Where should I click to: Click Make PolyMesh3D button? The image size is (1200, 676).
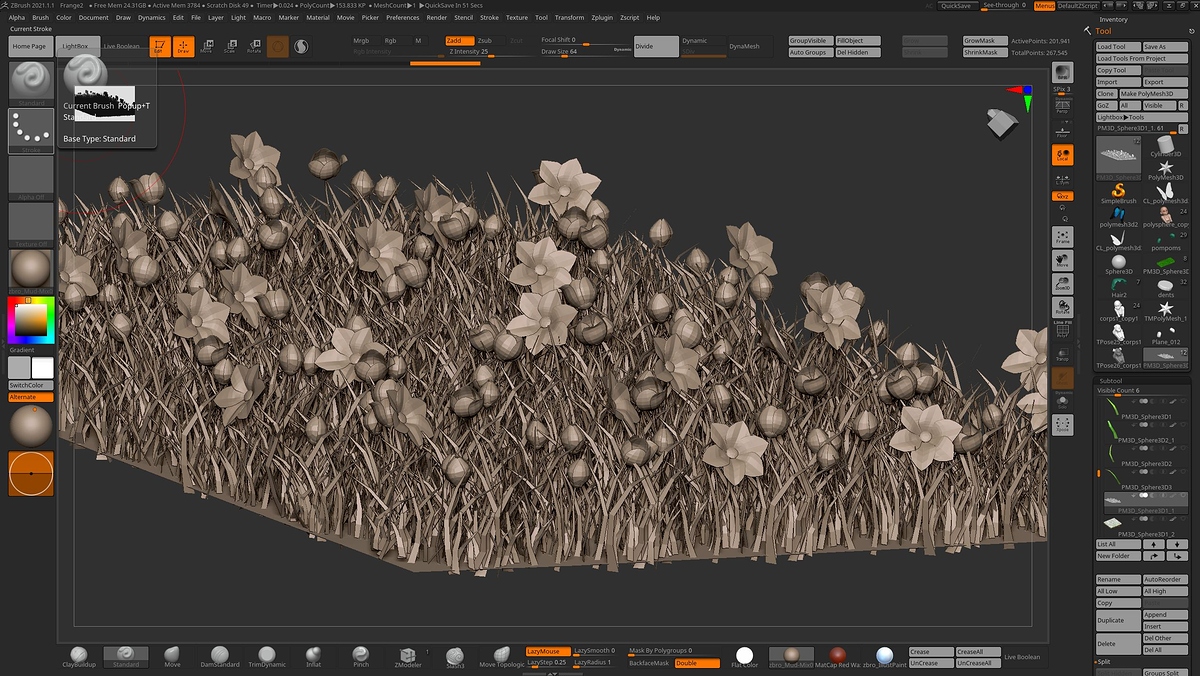(1152, 94)
